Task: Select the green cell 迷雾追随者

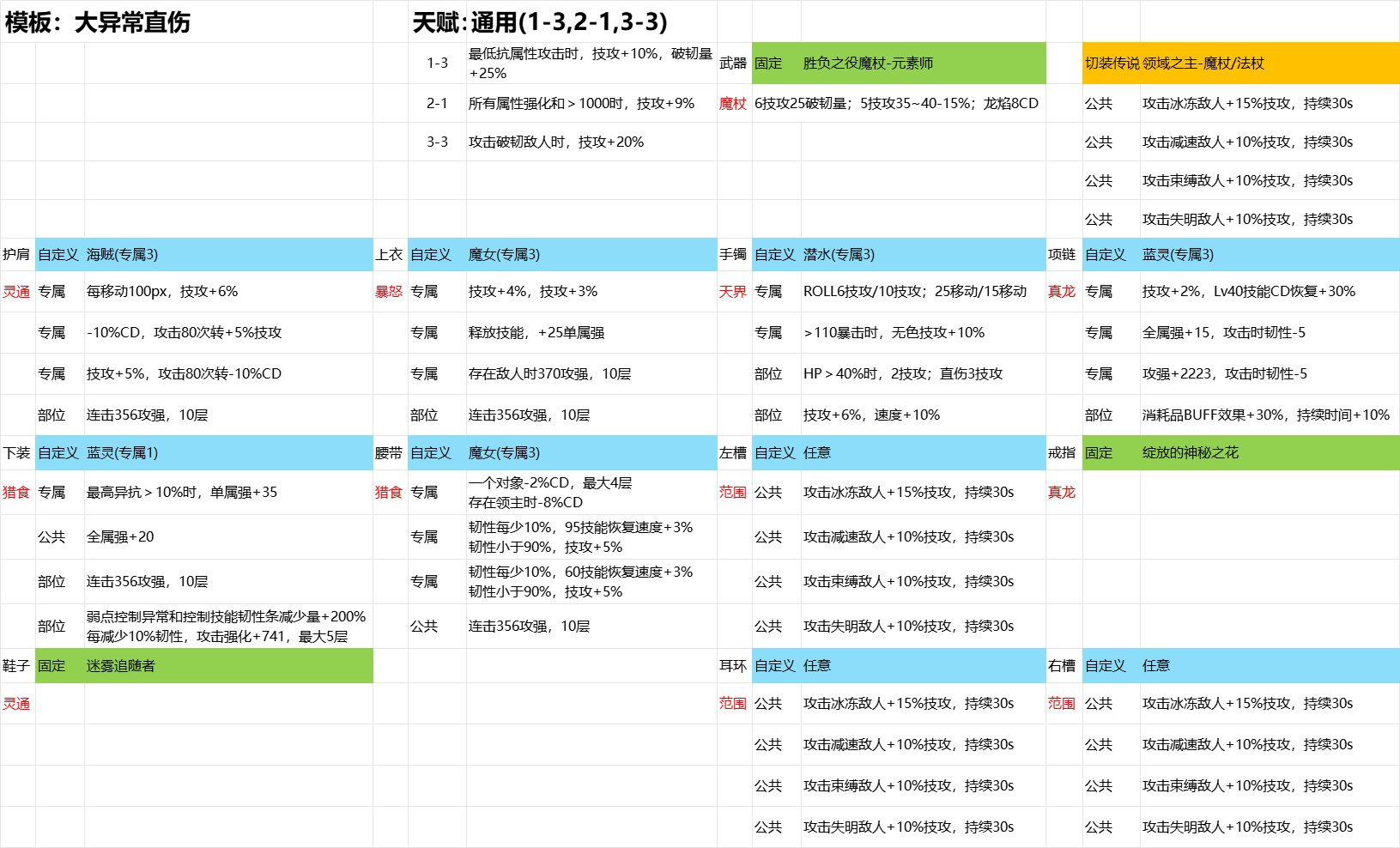Action: point(228,666)
